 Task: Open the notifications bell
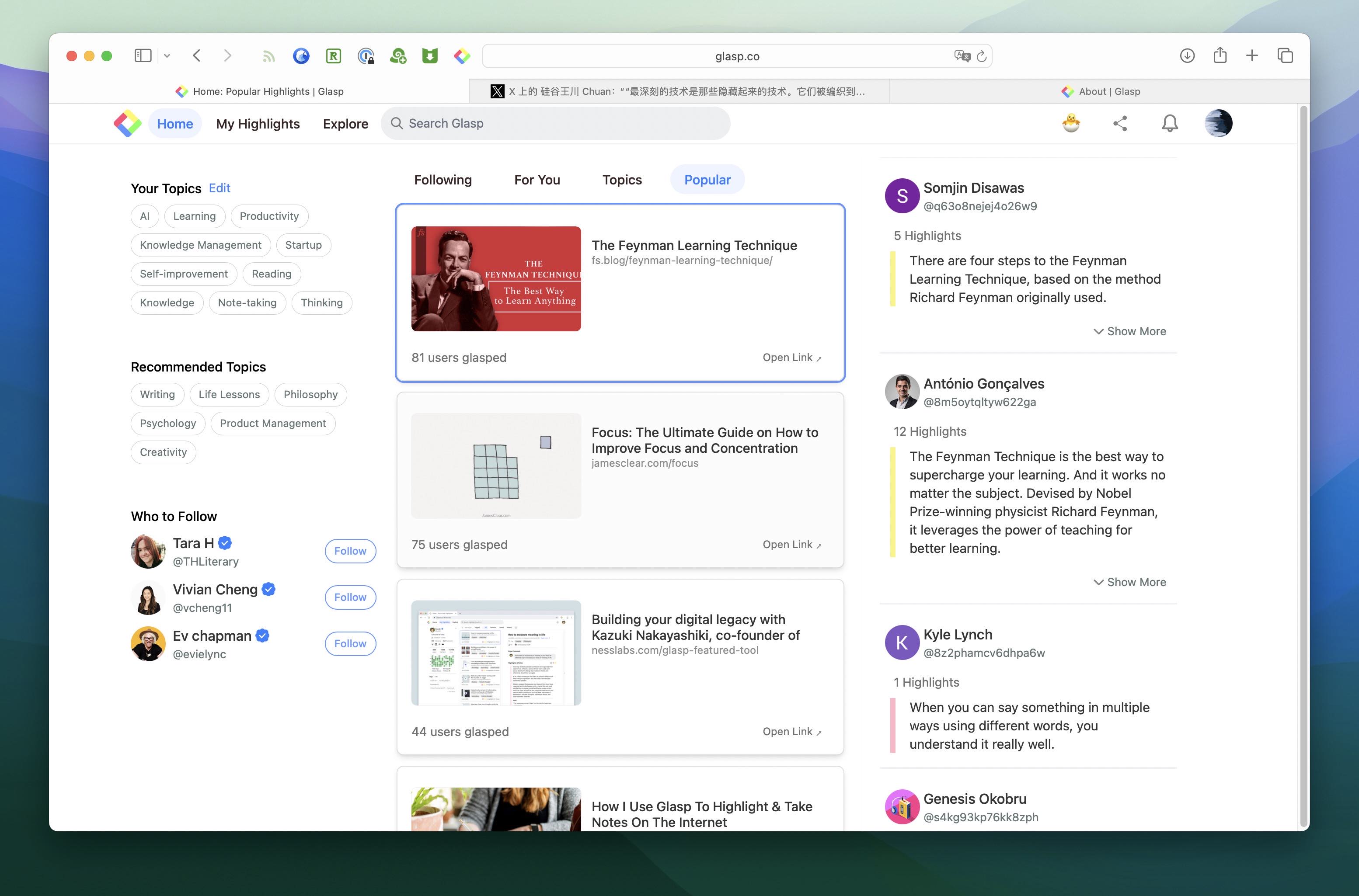tap(1169, 123)
